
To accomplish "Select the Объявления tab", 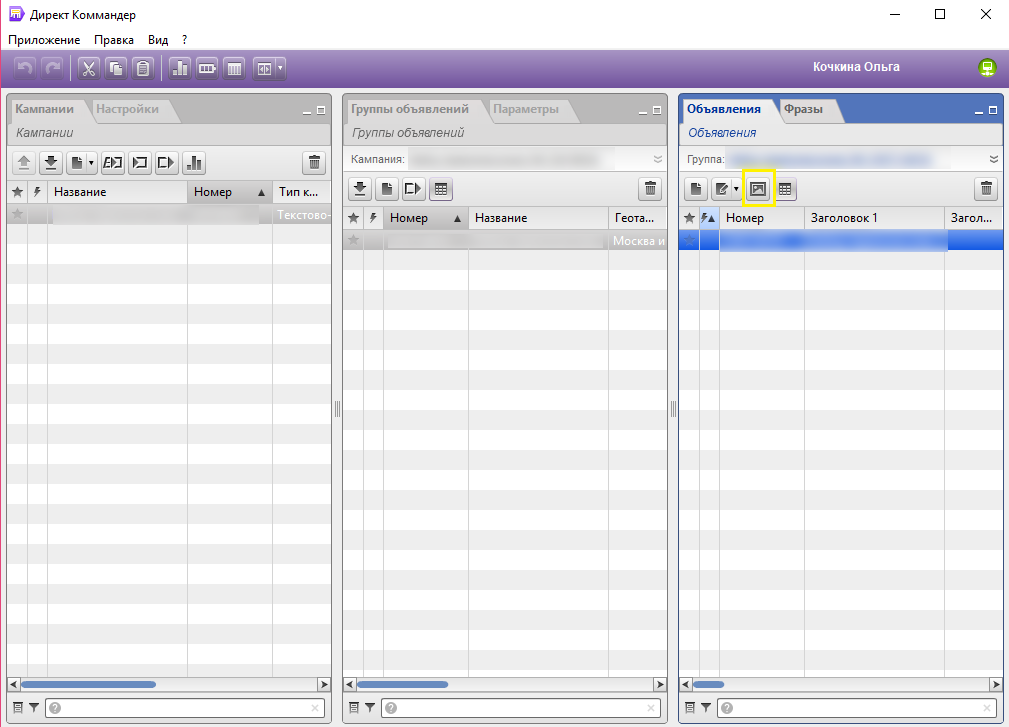I will (x=723, y=109).
